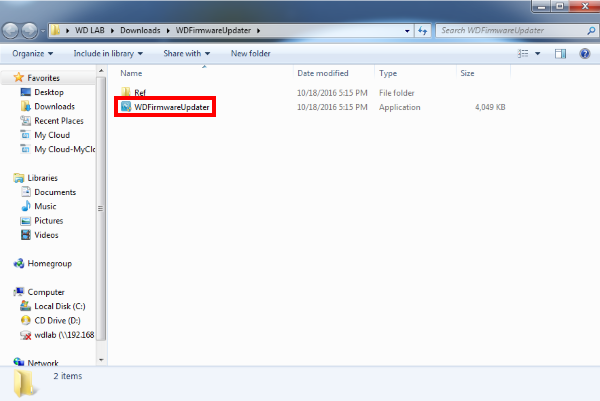Click WDFirmwareUpdater breadcrumb in address bar
This screenshot has height=401, width=600.
(x=213, y=30)
